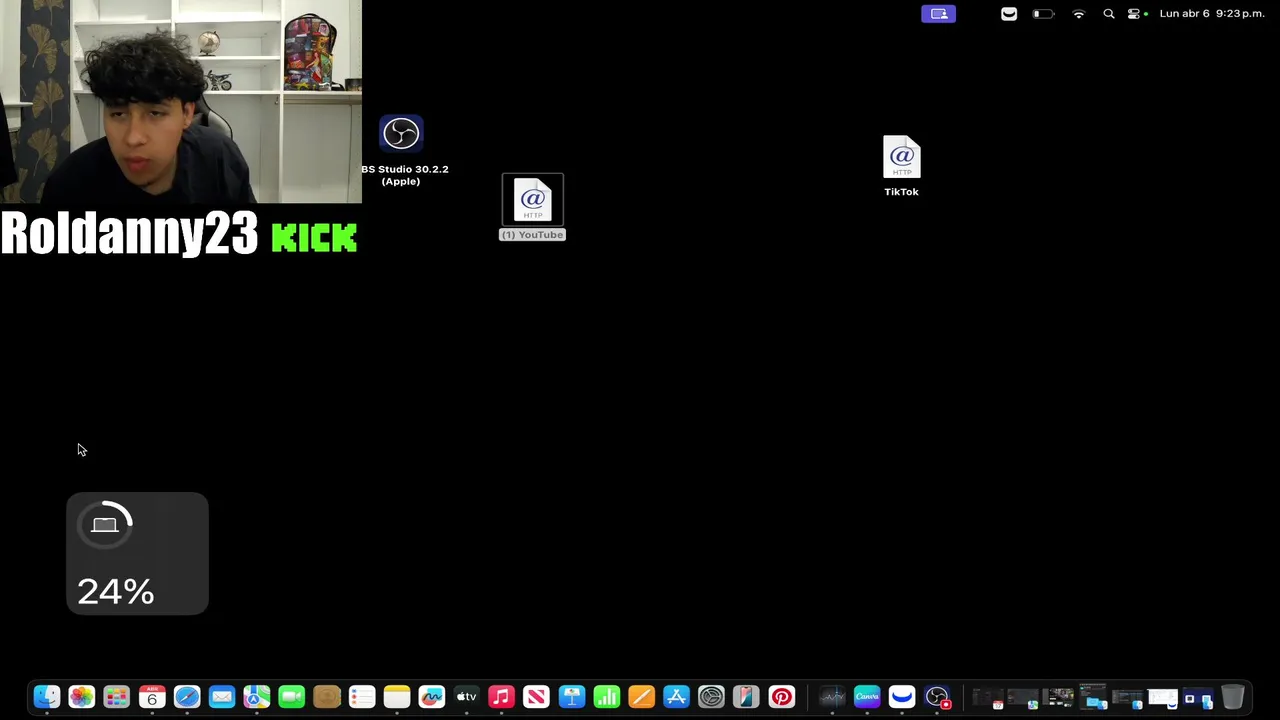This screenshot has width=1280, height=720.
Task: Switch to OBS from the Dock
Action: (937, 697)
